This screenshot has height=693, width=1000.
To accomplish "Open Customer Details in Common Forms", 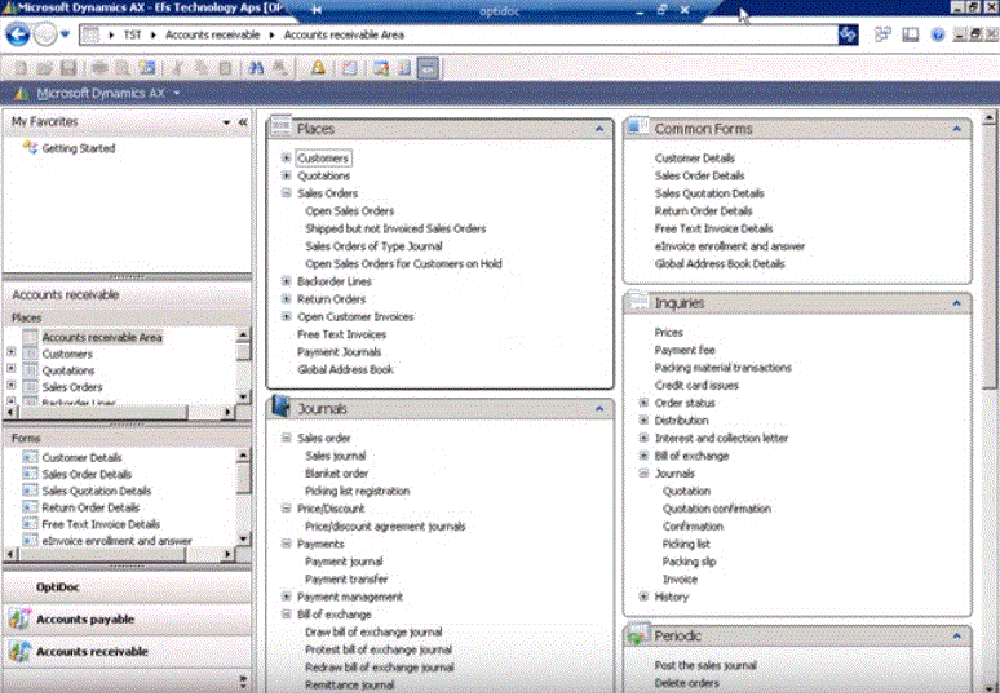I will tap(694, 158).
